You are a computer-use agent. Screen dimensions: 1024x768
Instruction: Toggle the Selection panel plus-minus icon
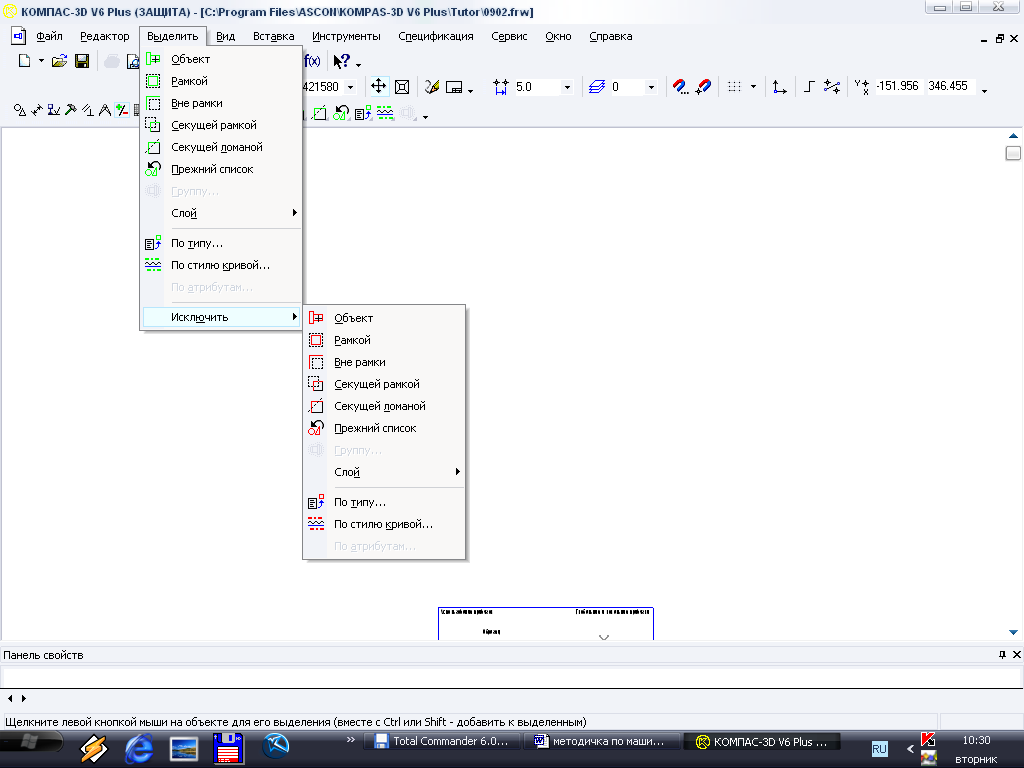[121, 110]
